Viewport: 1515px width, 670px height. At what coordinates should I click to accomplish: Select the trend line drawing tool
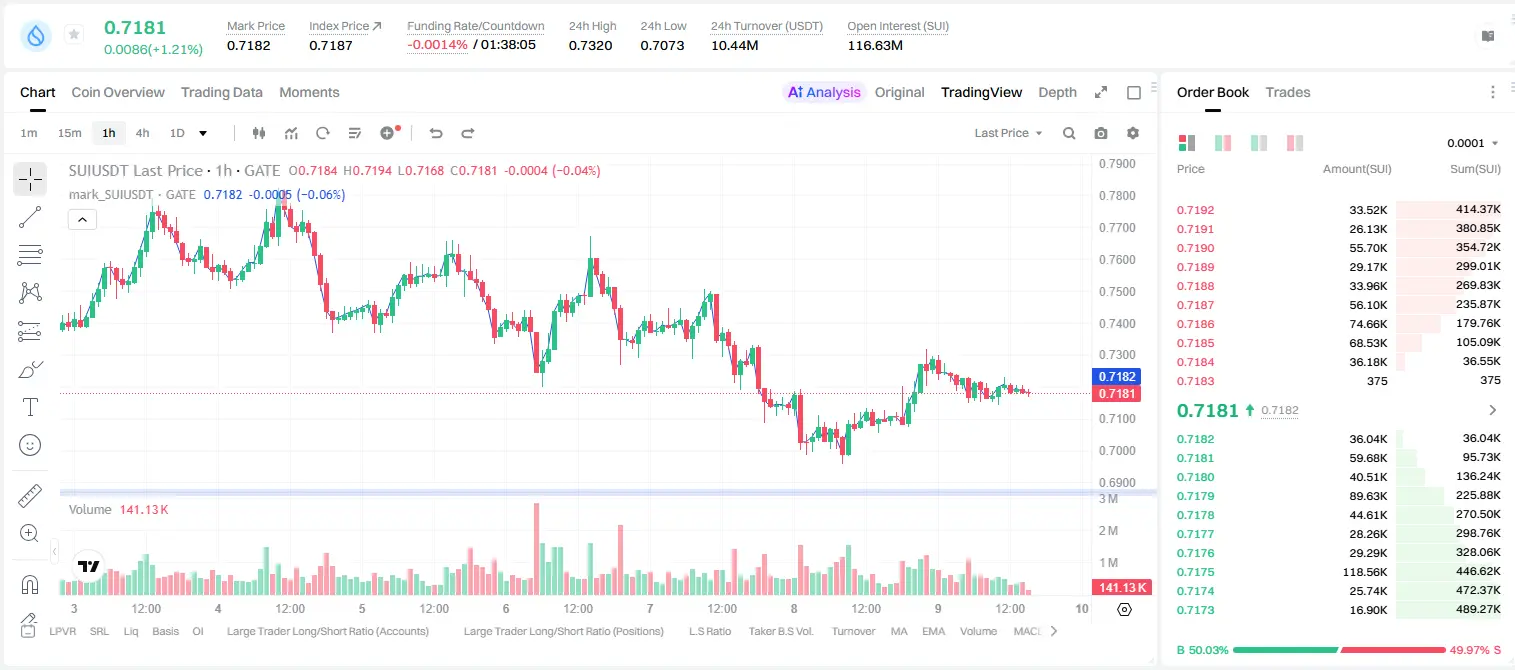[30, 217]
